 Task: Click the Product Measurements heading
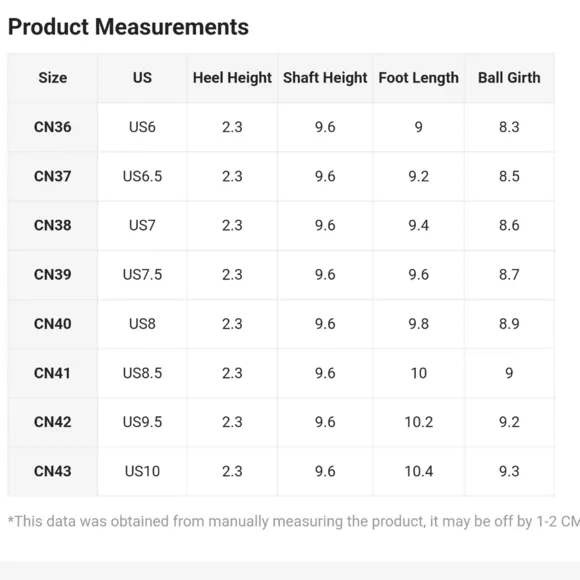pyautogui.click(x=128, y=27)
